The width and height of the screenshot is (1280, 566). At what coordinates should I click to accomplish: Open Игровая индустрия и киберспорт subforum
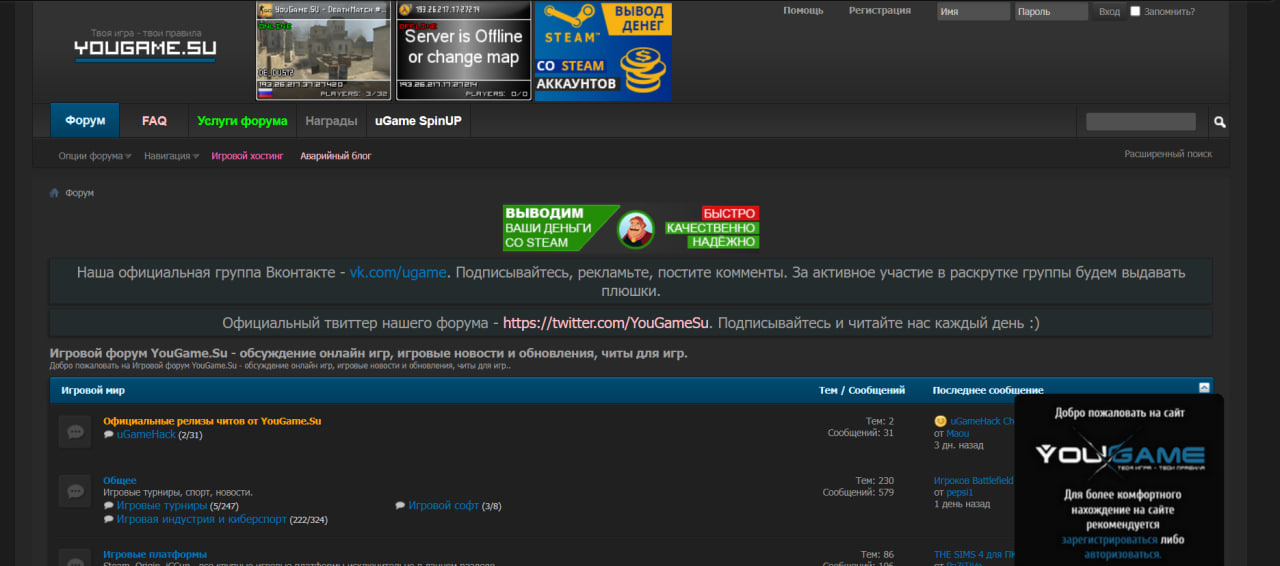(202, 520)
